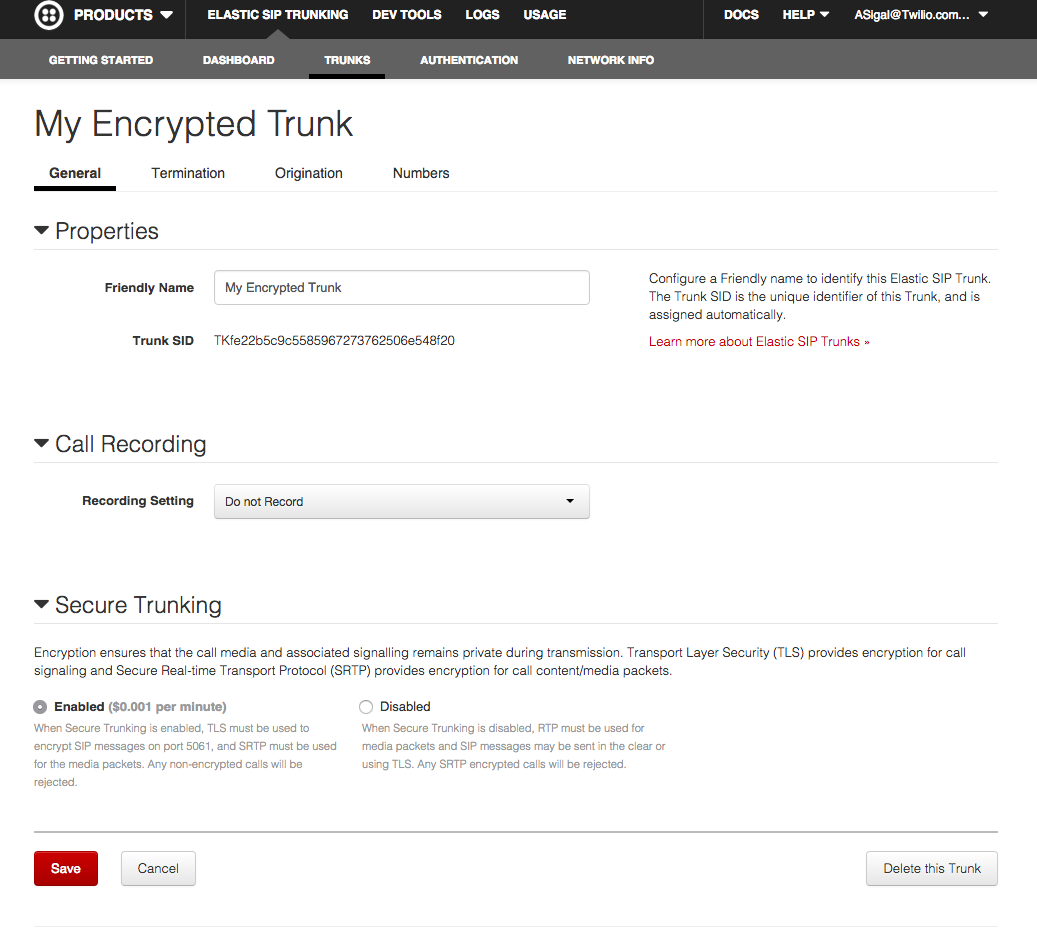Image resolution: width=1037 pixels, height=928 pixels.
Task: Click Delete this Trunk button
Action: click(932, 868)
